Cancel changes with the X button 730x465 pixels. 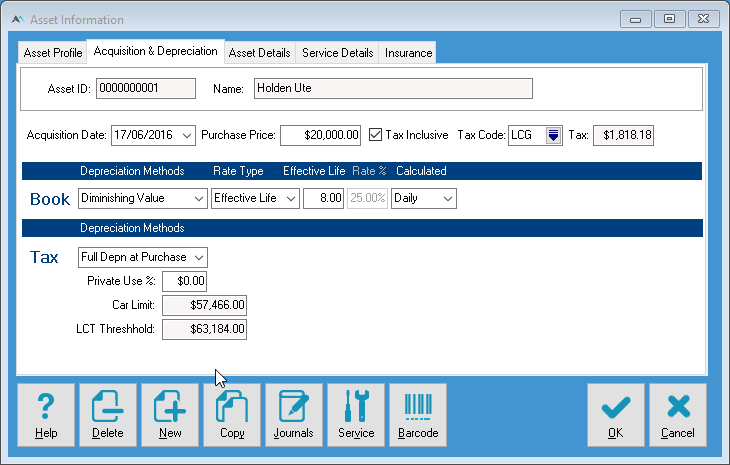678,414
